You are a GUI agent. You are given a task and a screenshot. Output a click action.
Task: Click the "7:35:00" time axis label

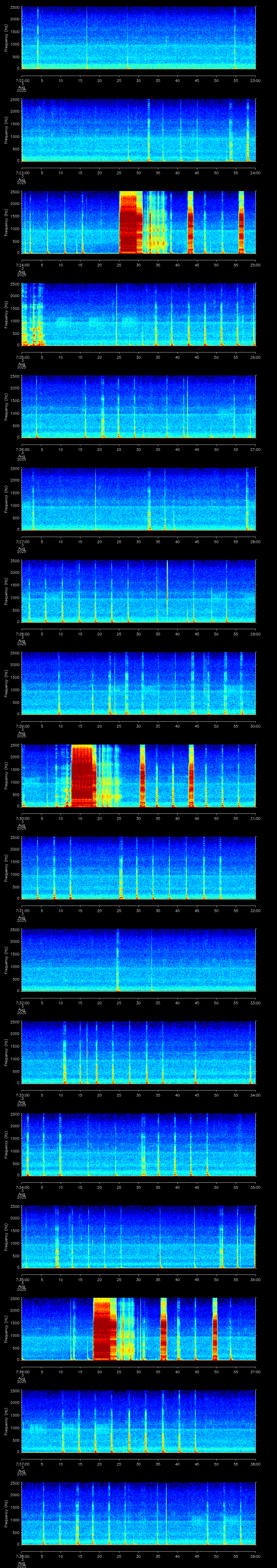[x=22, y=1279]
